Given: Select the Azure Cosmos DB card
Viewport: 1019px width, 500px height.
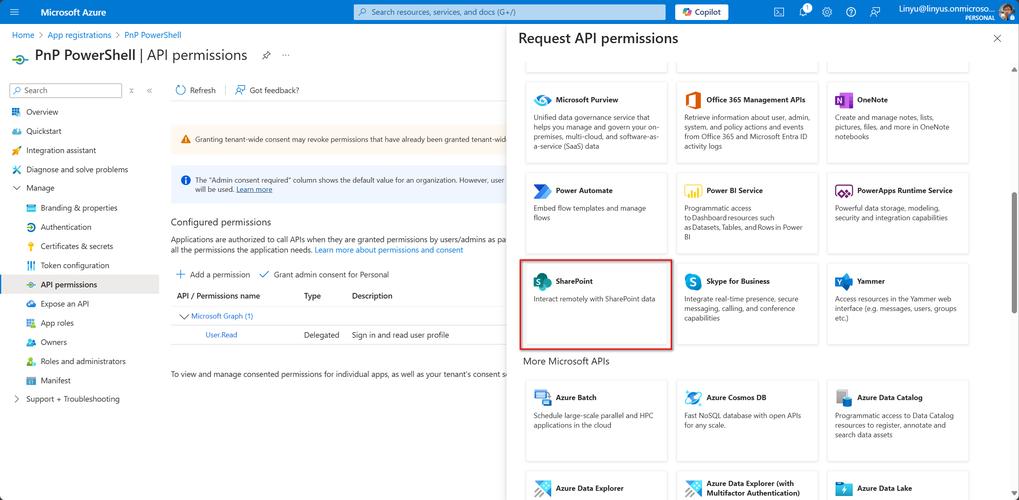Looking at the screenshot, I should tap(746, 421).
